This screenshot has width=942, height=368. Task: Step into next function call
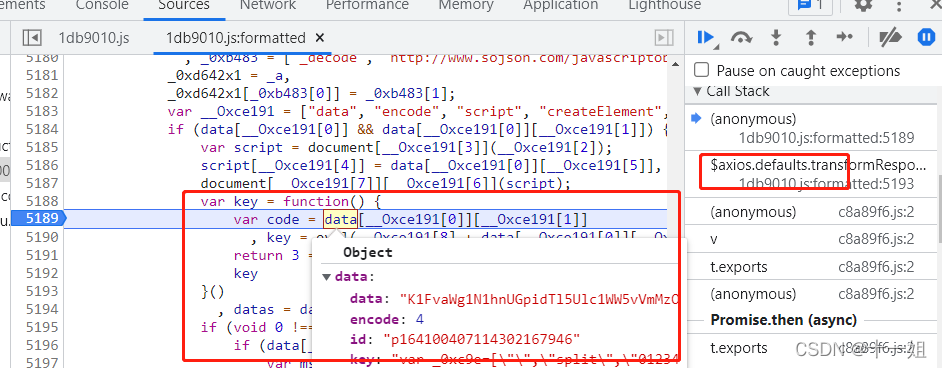[x=776, y=37]
